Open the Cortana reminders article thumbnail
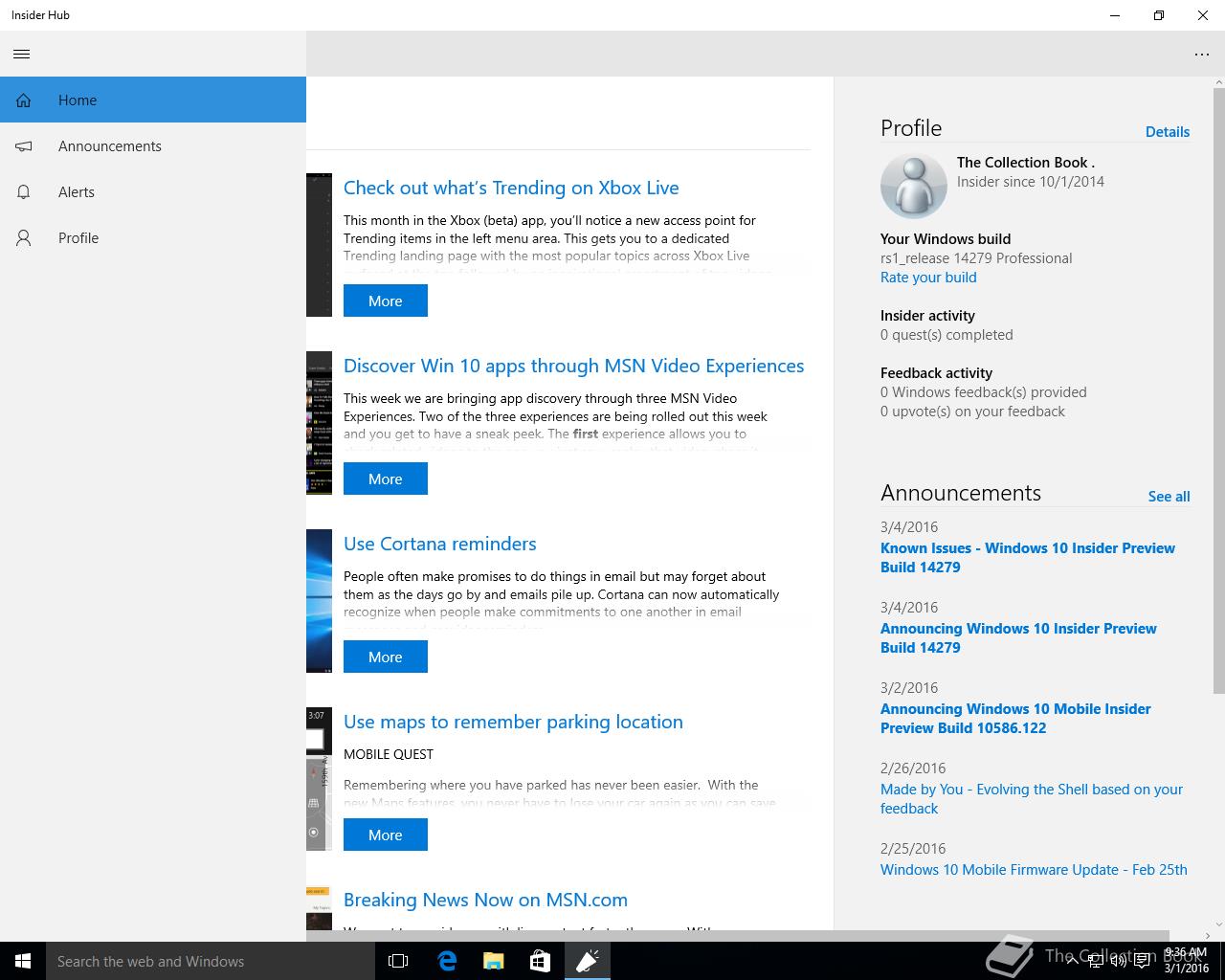Screen dimensions: 1225x980 (x=320, y=601)
